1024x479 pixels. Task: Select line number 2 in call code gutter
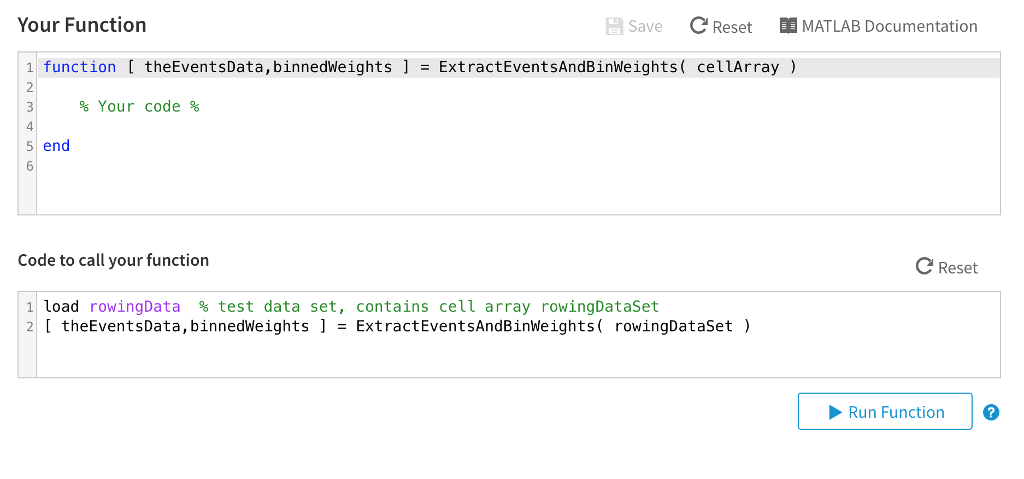[x=29, y=326]
